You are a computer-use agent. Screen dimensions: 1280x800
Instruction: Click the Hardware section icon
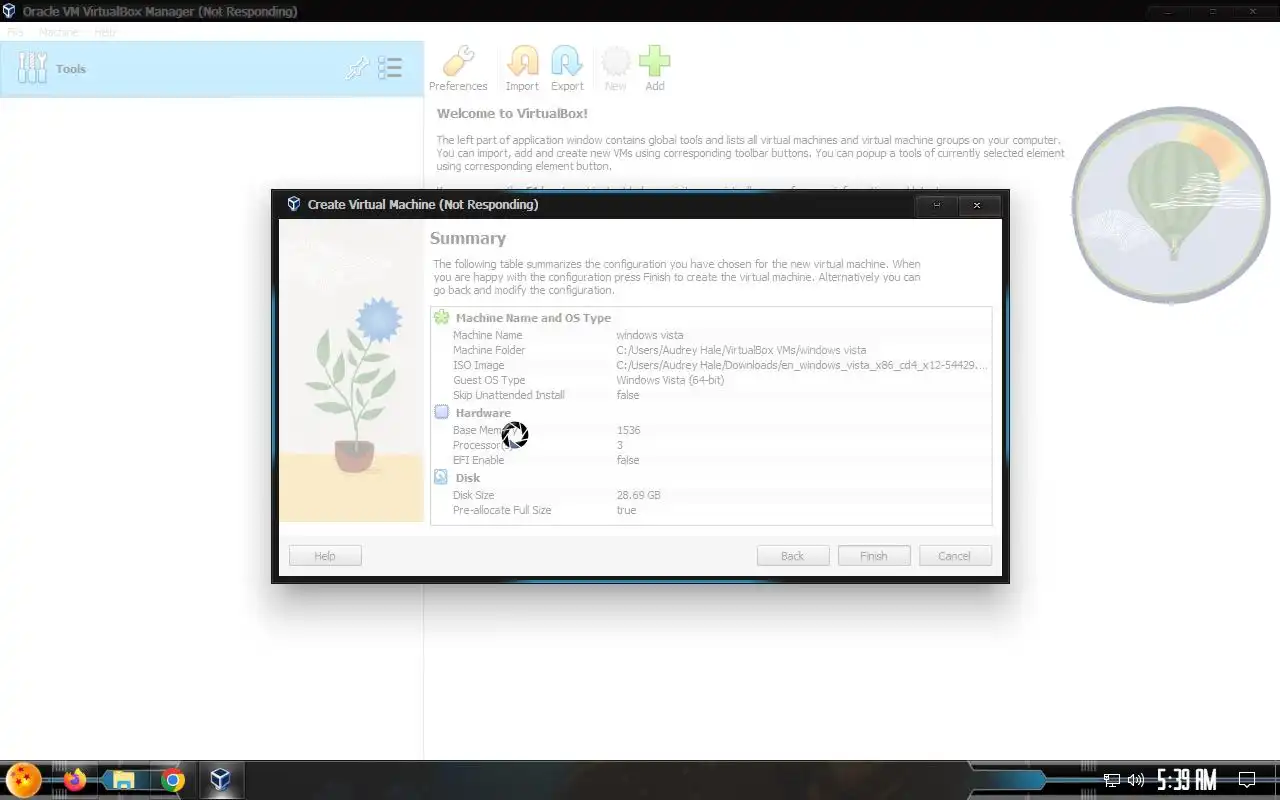click(x=441, y=412)
